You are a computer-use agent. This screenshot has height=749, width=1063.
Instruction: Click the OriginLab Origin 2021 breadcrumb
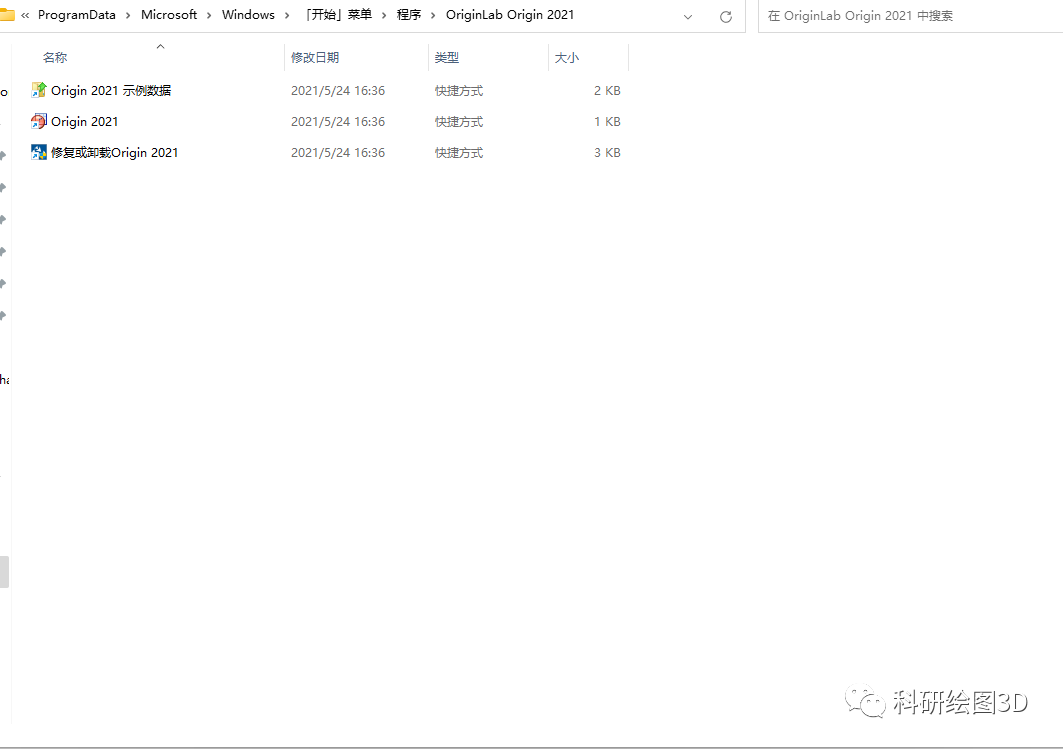[510, 15]
